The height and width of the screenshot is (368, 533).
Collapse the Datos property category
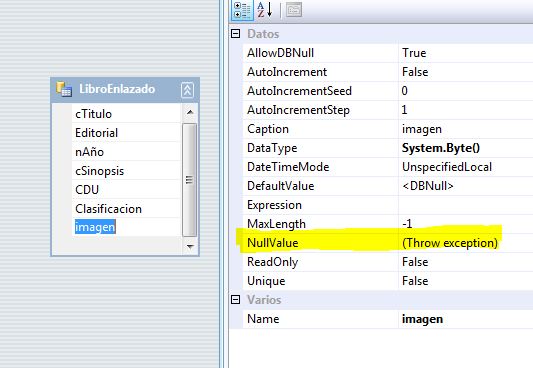click(x=236, y=34)
